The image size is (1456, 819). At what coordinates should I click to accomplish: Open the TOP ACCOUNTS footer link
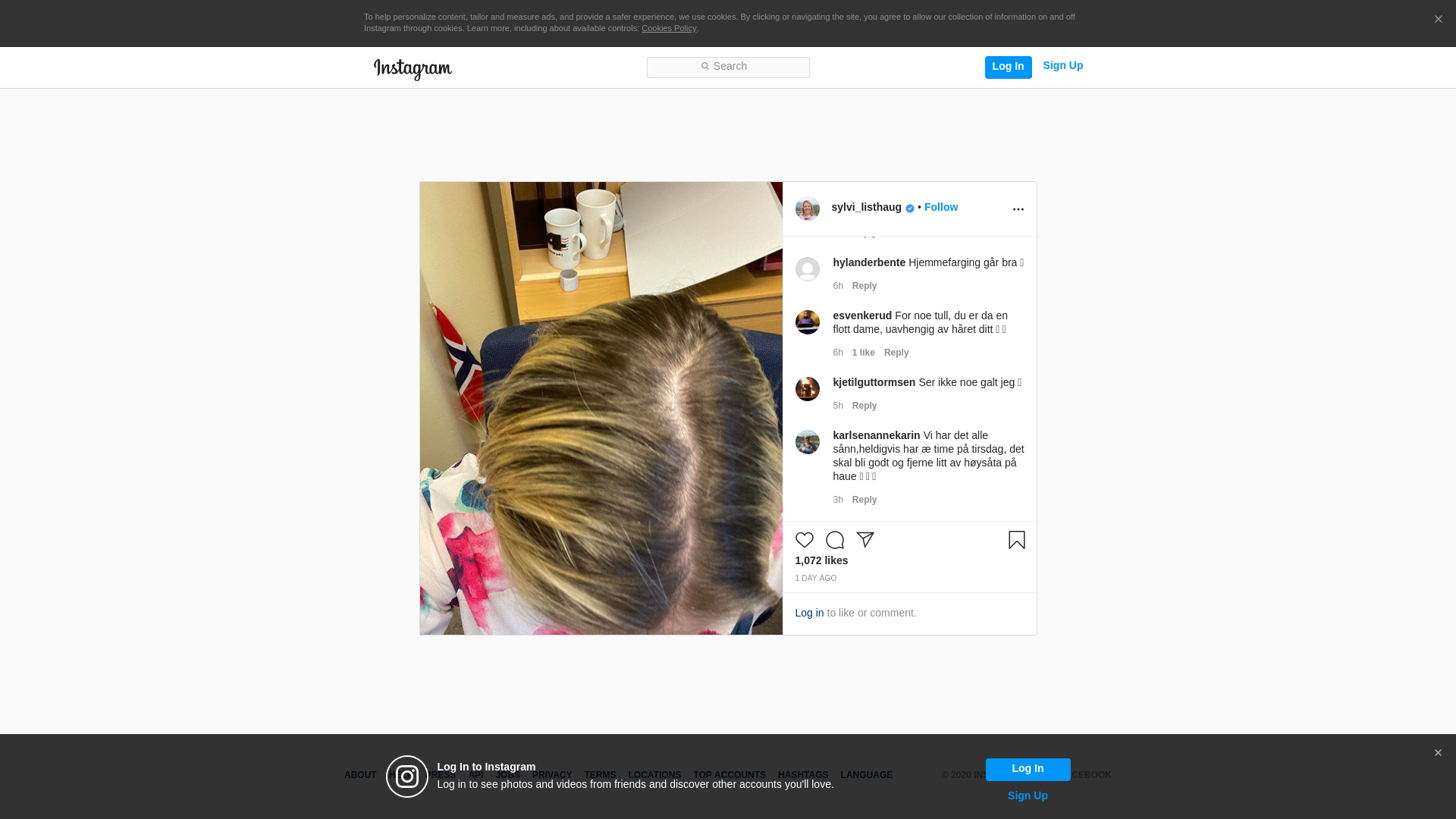[730, 776]
